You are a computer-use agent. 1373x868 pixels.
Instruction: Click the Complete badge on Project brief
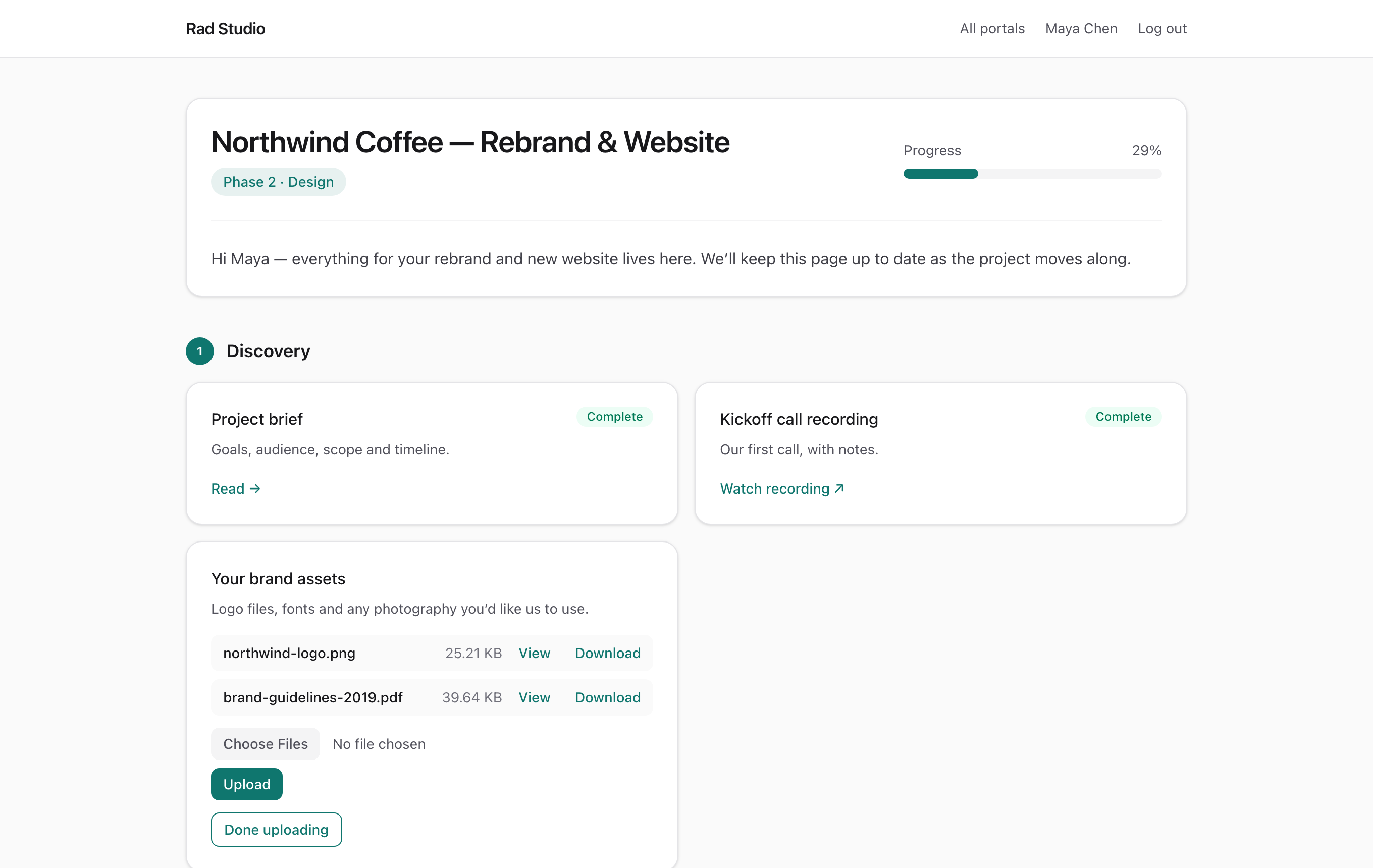614,417
